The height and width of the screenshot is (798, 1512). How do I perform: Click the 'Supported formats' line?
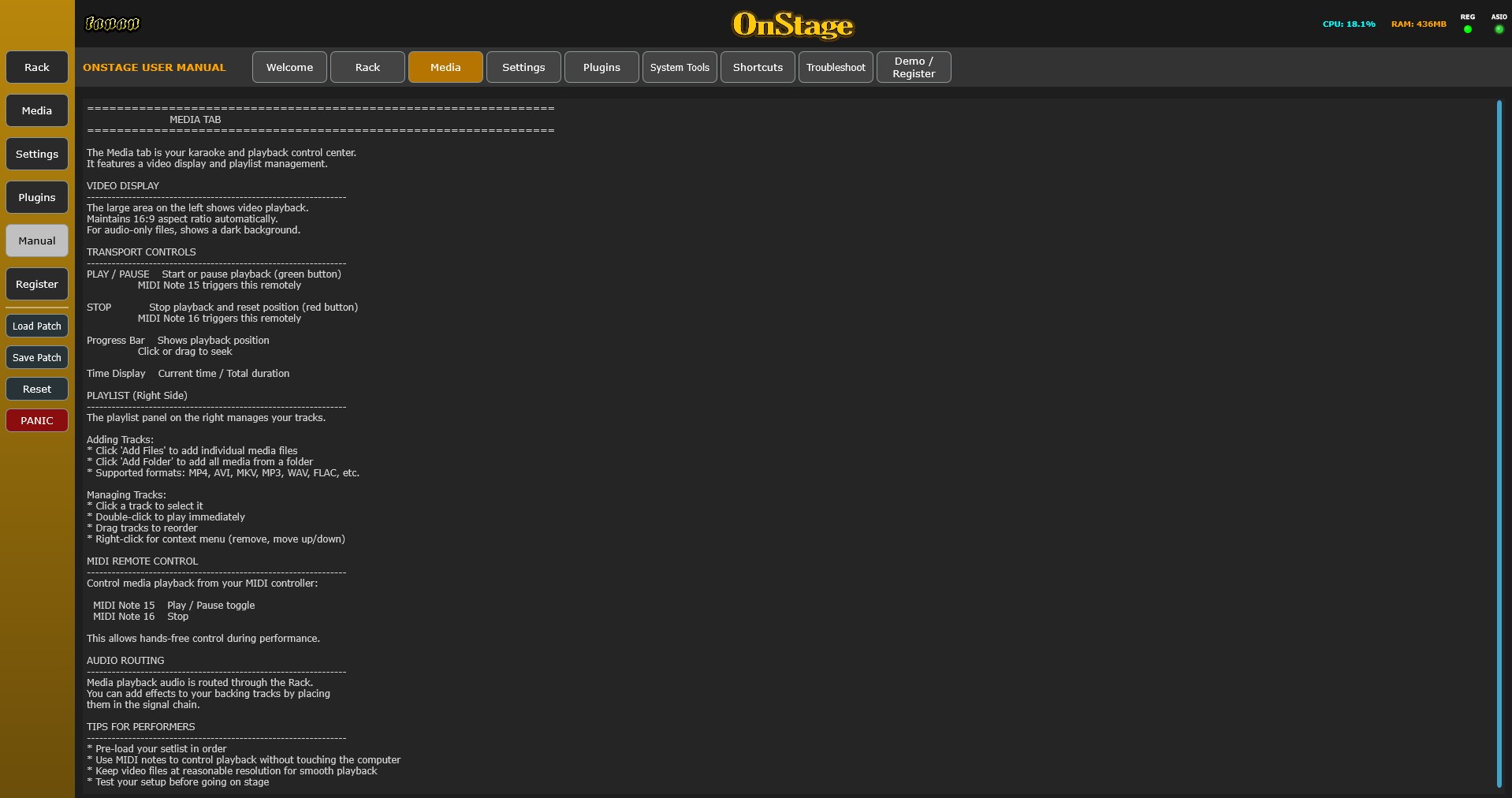[223, 473]
